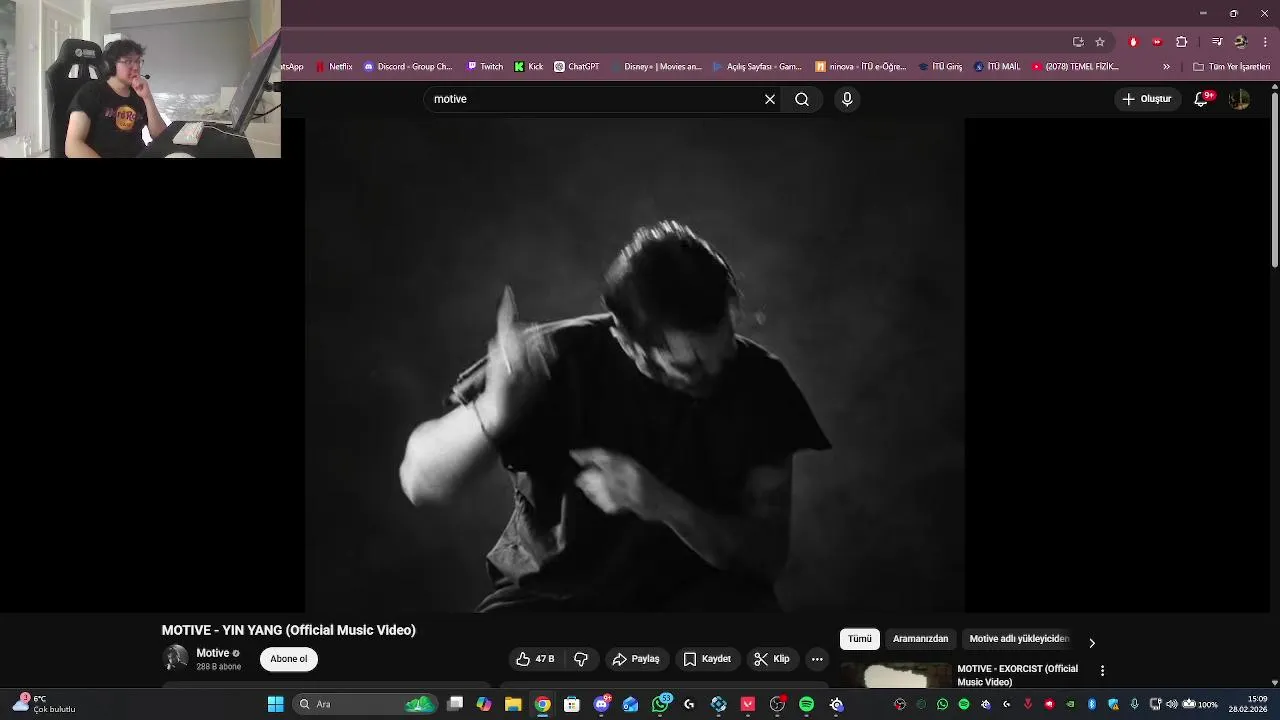Open the Disney+ bookmark
The image size is (1280, 720).
tap(656, 67)
